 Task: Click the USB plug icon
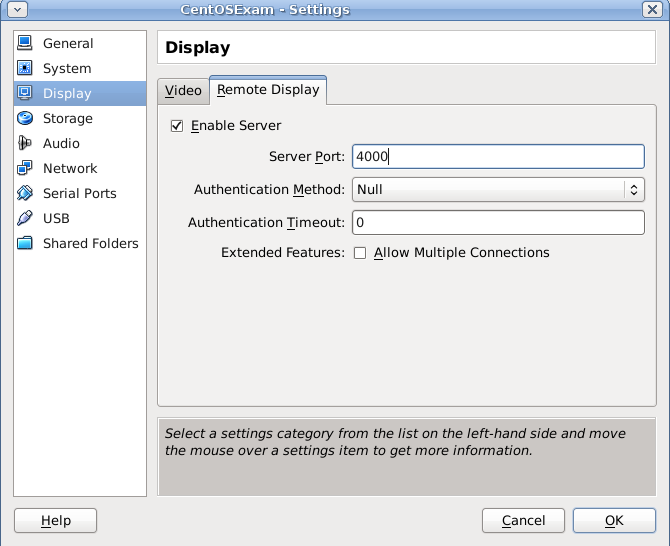[25, 219]
